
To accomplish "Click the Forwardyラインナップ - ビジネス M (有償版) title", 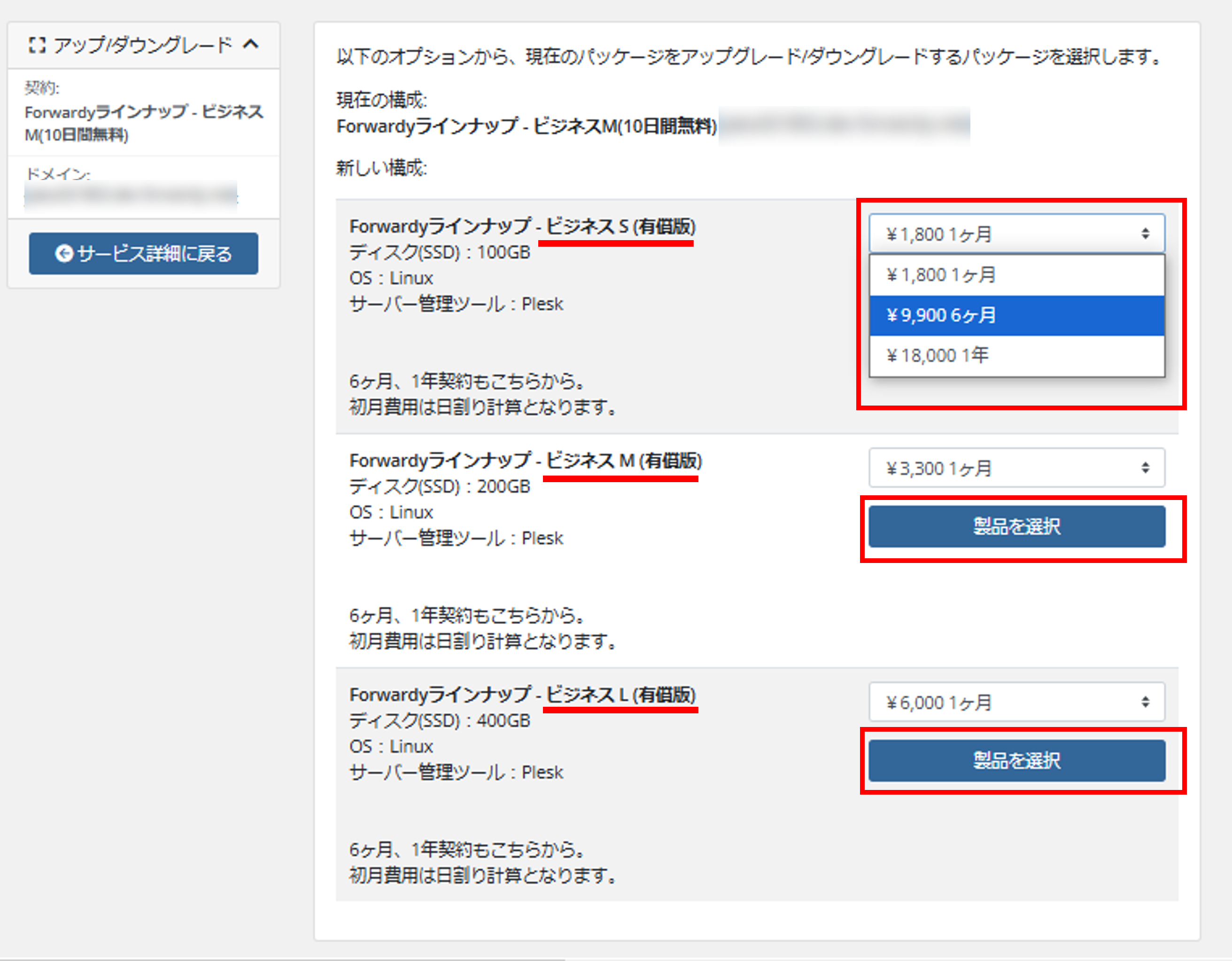I will point(526,461).
